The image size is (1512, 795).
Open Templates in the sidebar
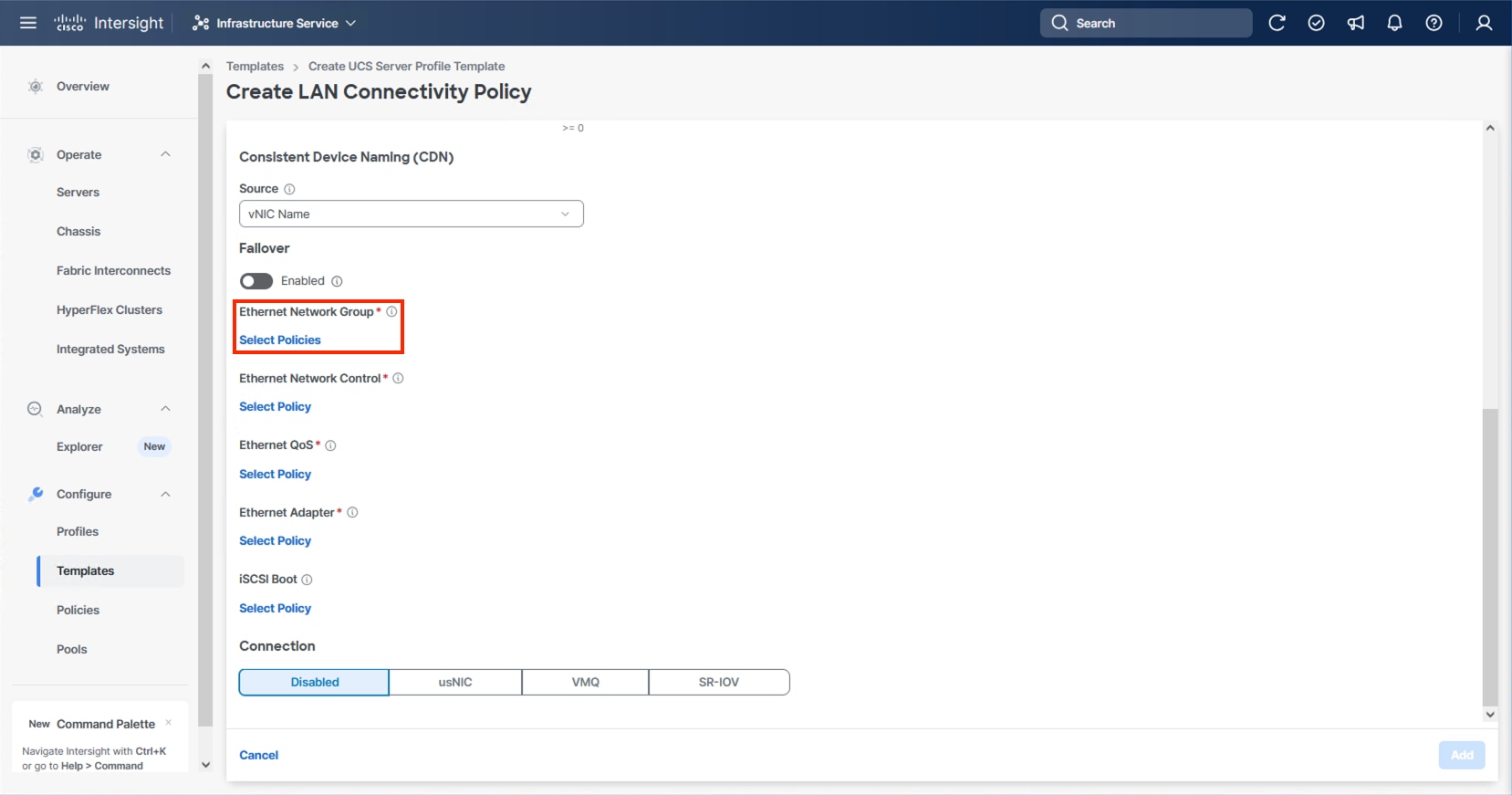pyautogui.click(x=110, y=571)
